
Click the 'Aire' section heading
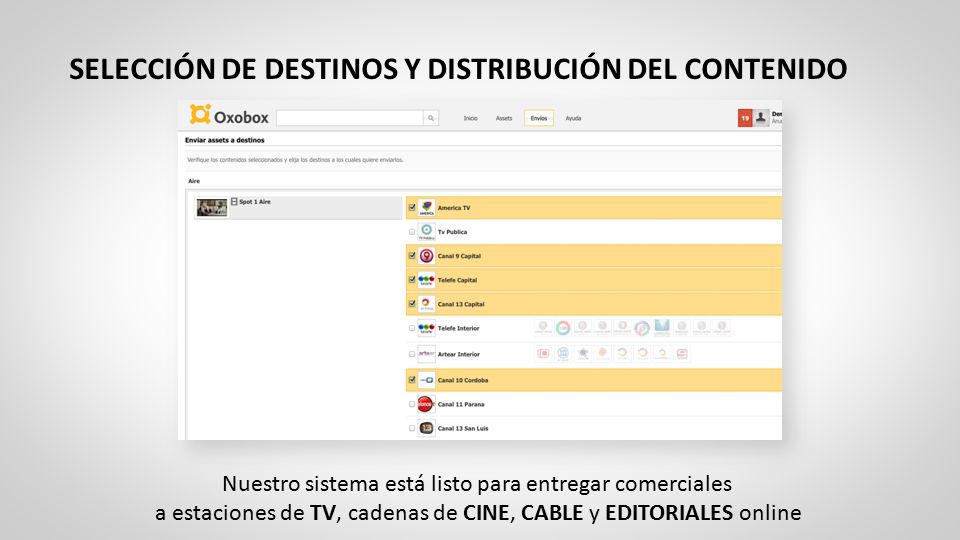pyautogui.click(x=194, y=181)
